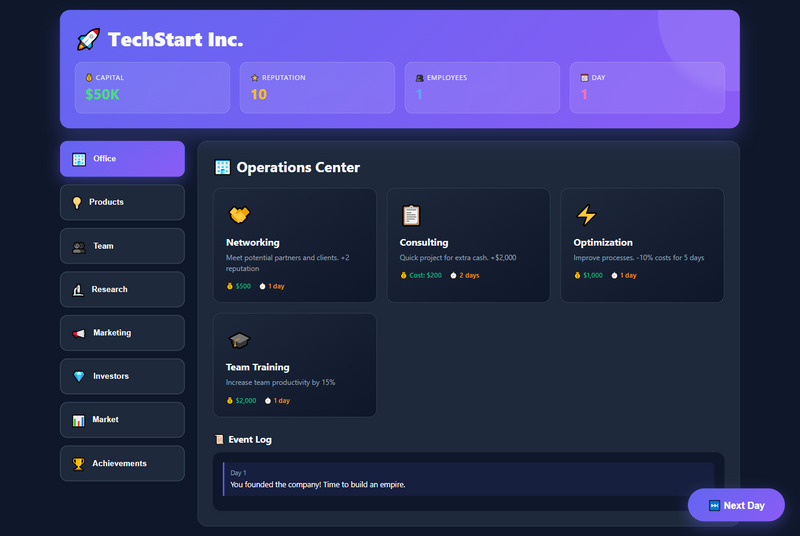Click the Operations Center heading

pyautogui.click(x=298, y=167)
